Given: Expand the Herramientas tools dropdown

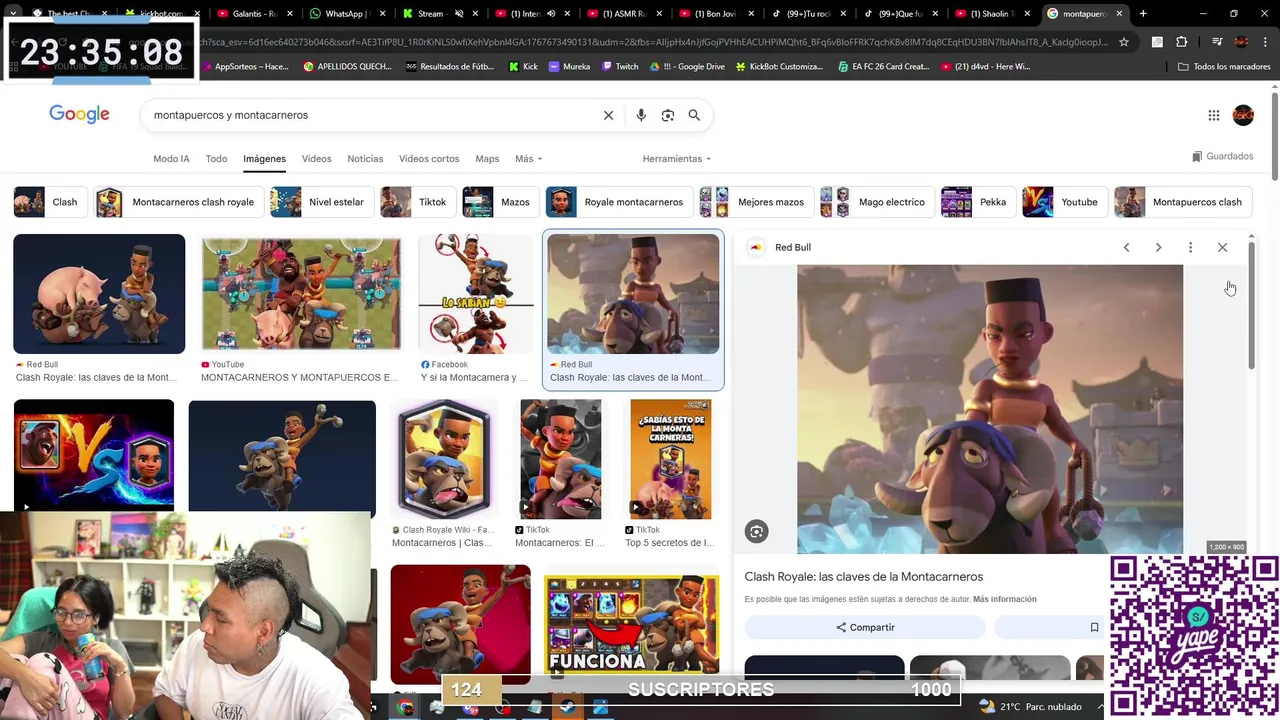Looking at the screenshot, I should pyautogui.click(x=677, y=159).
